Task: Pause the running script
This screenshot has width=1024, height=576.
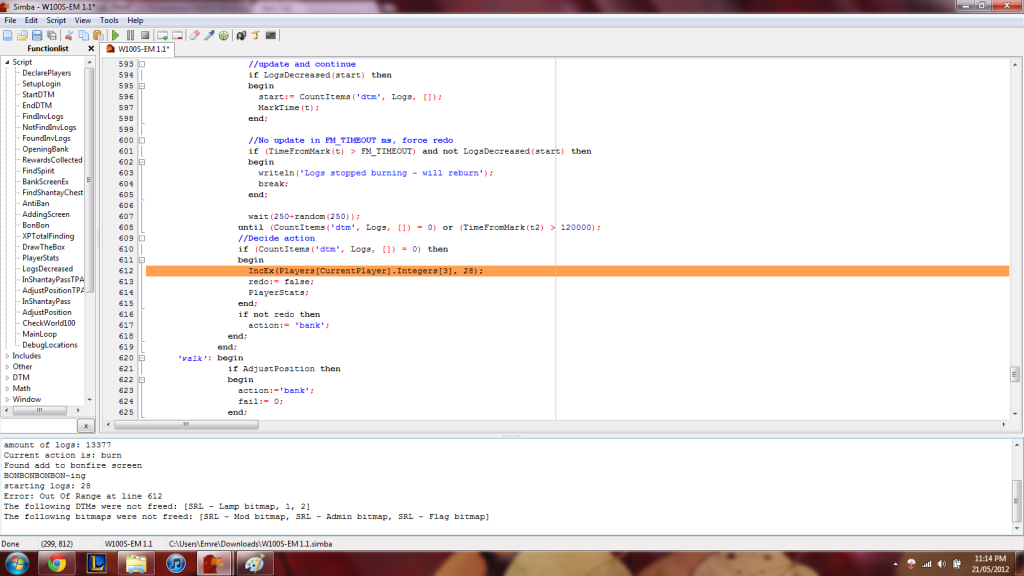Action: 130,35
